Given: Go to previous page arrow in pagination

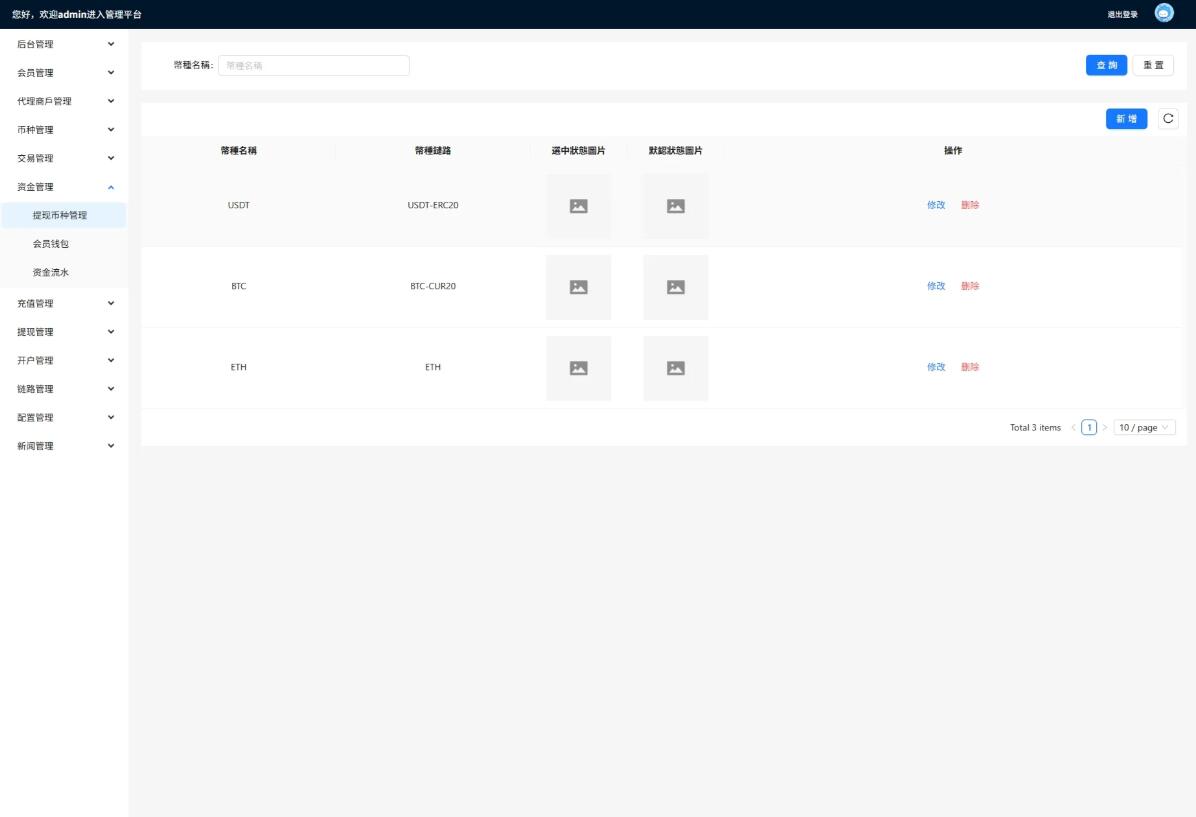Looking at the screenshot, I should pyautogui.click(x=1074, y=428).
